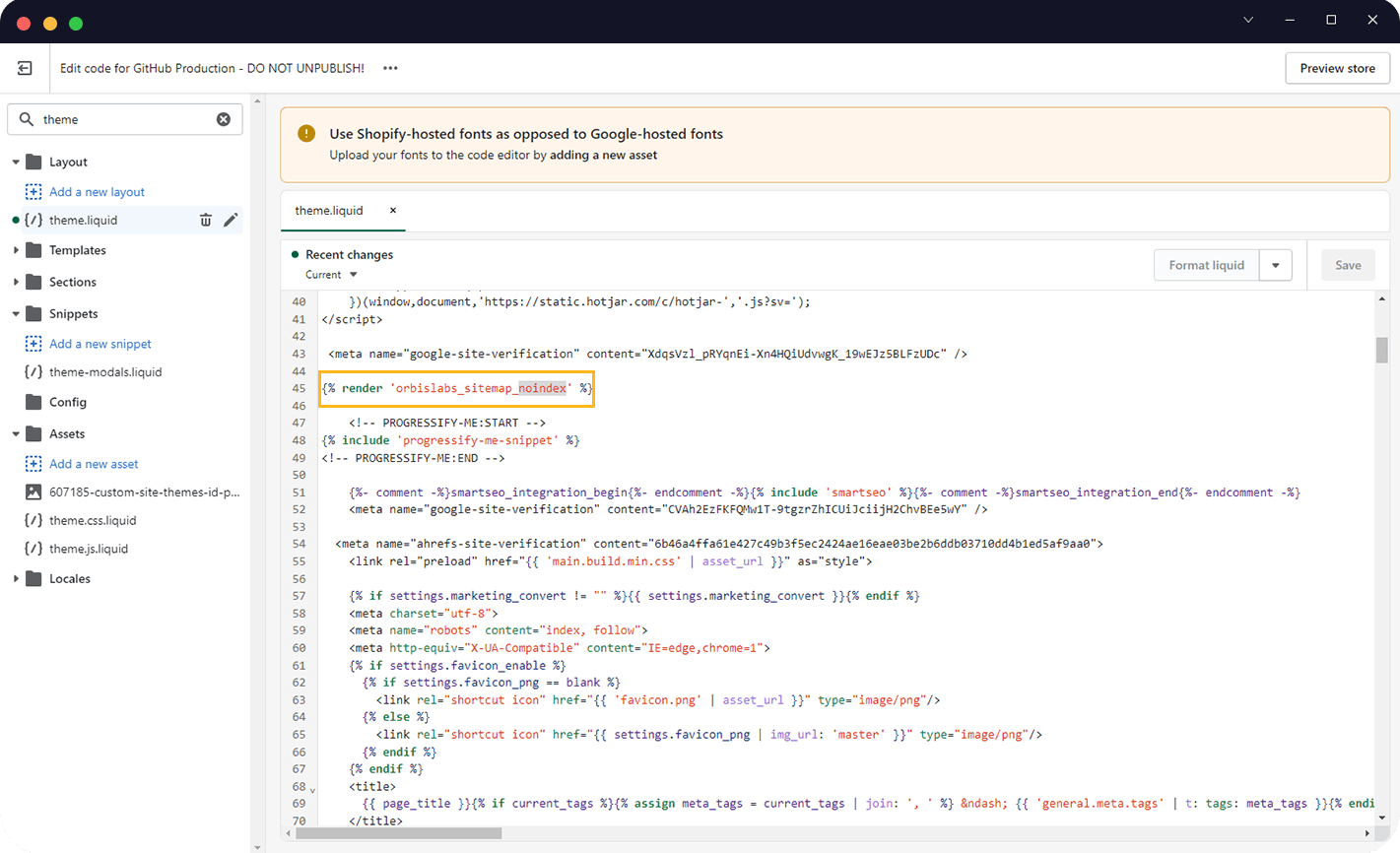This screenshot has height=853, width=1400.
Task: Click the editor title 'Edit code for GitHub Production'
Action: pyautogui.click(x=148, y=68)
